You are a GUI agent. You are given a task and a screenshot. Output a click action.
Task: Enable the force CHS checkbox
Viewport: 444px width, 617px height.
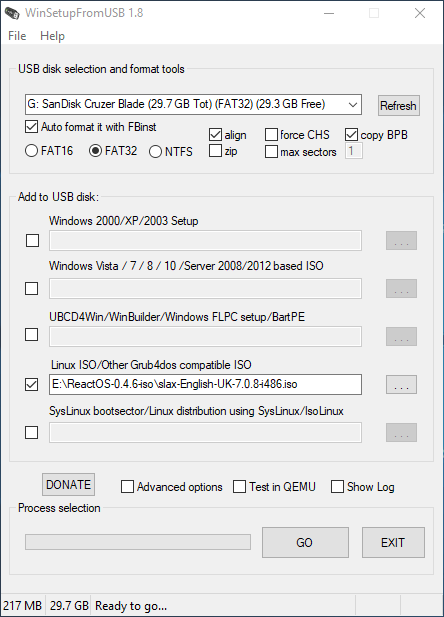[271, 135]
